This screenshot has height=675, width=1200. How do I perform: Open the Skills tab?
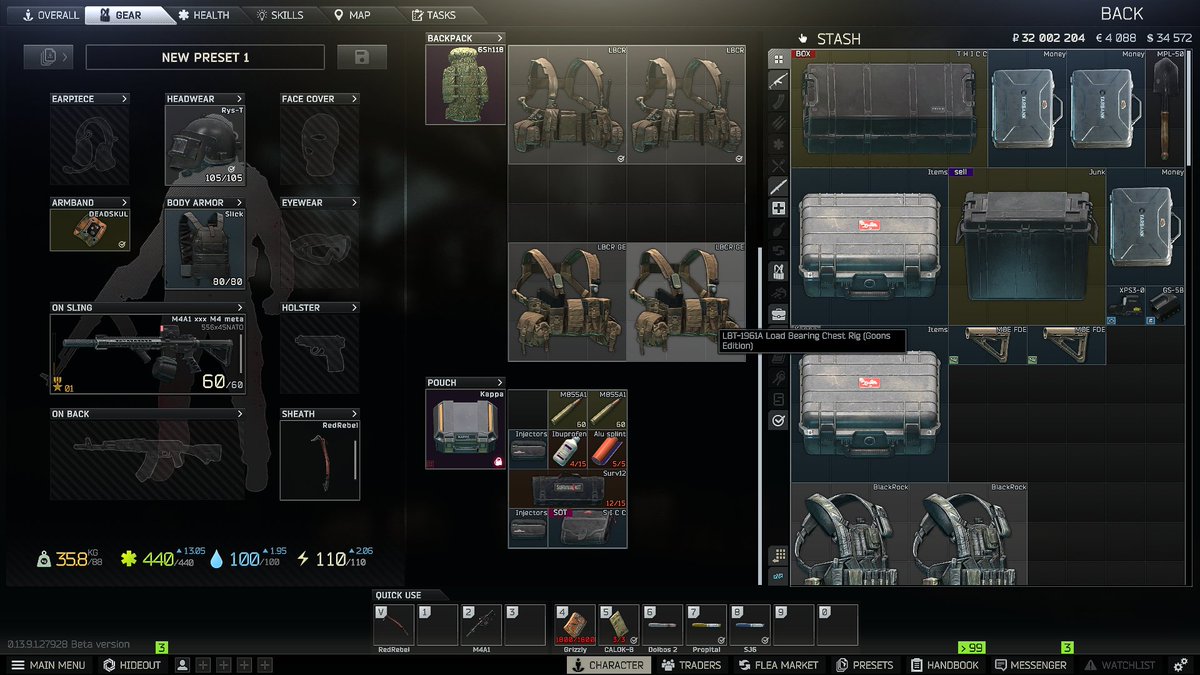coord(279,15)
